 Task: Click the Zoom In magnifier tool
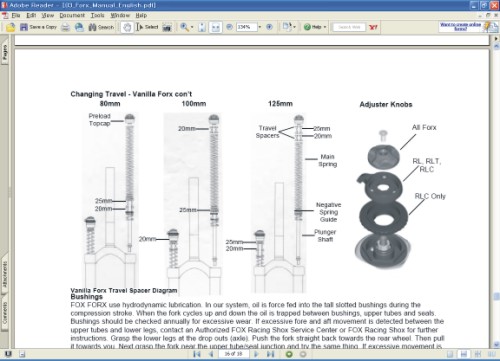(x=184, y=27)
